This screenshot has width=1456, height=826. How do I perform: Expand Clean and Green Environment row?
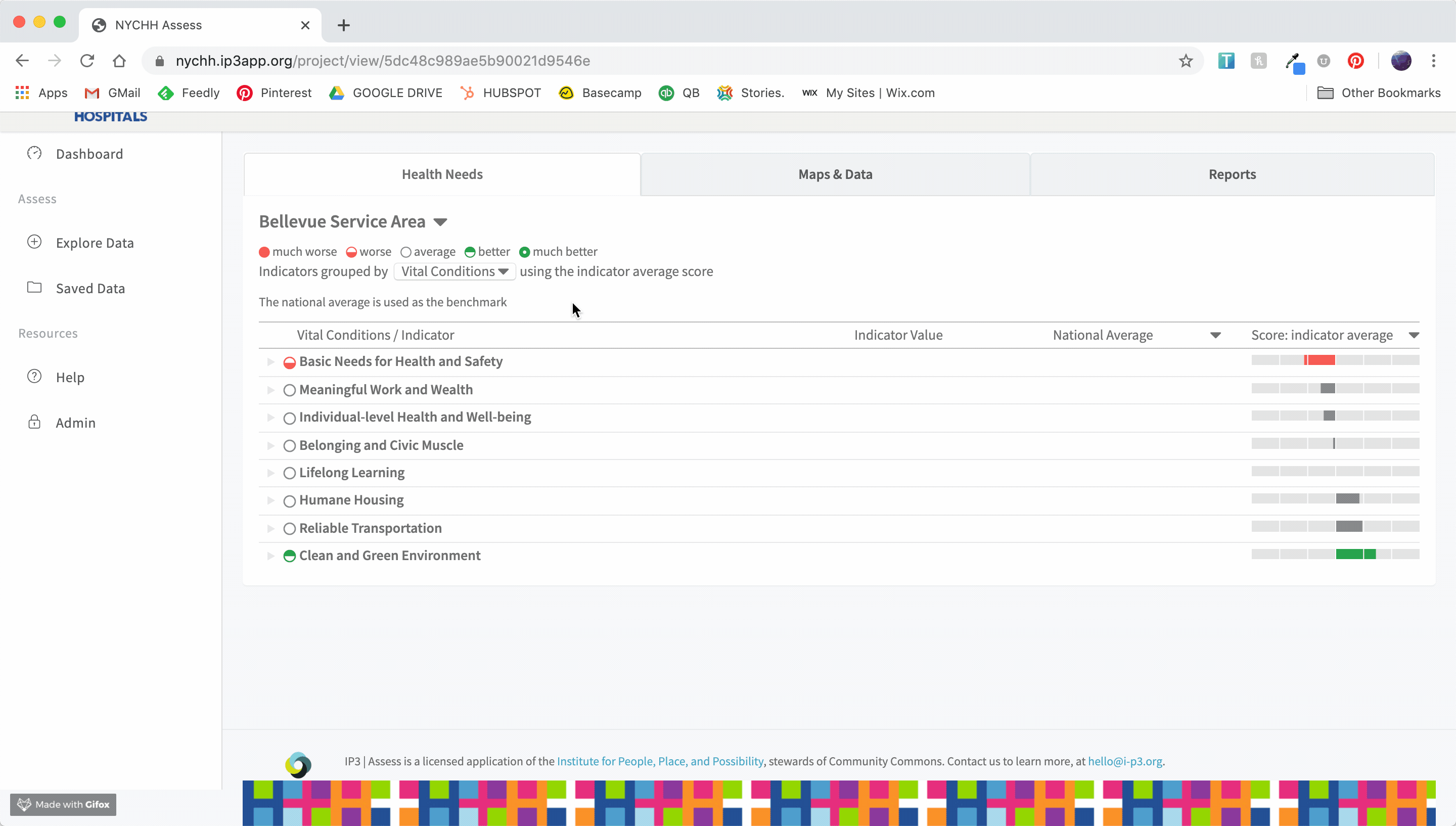pyautogui.click(x=270, y=556)
